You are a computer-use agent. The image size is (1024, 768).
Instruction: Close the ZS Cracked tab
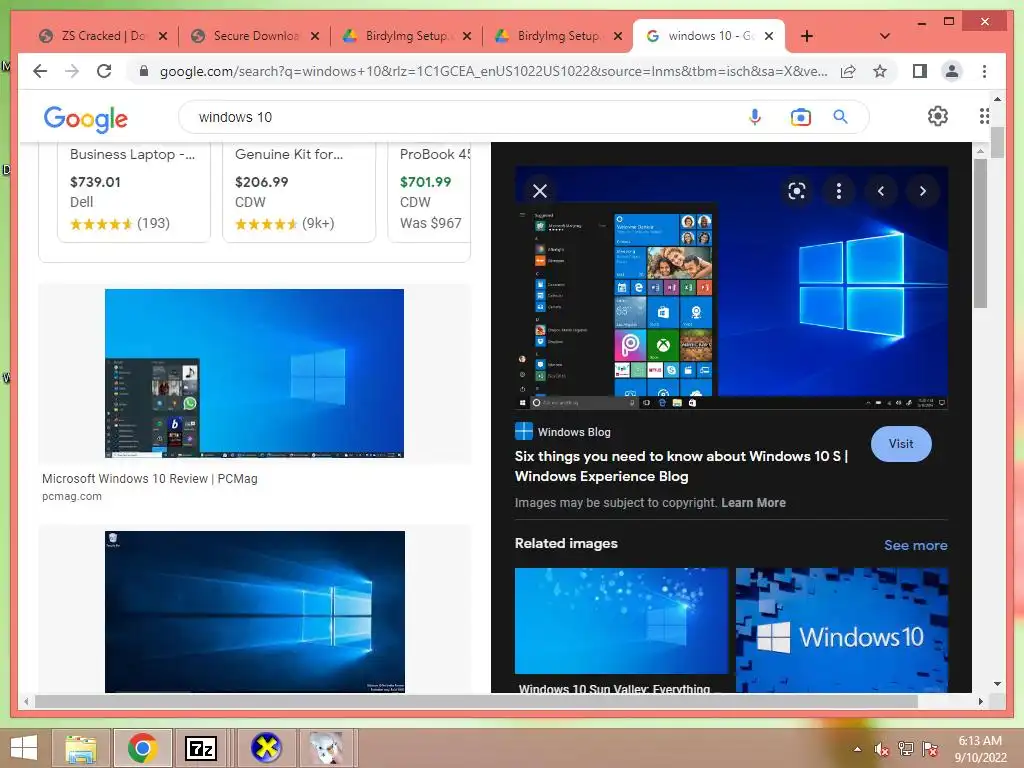coord(163,36)
